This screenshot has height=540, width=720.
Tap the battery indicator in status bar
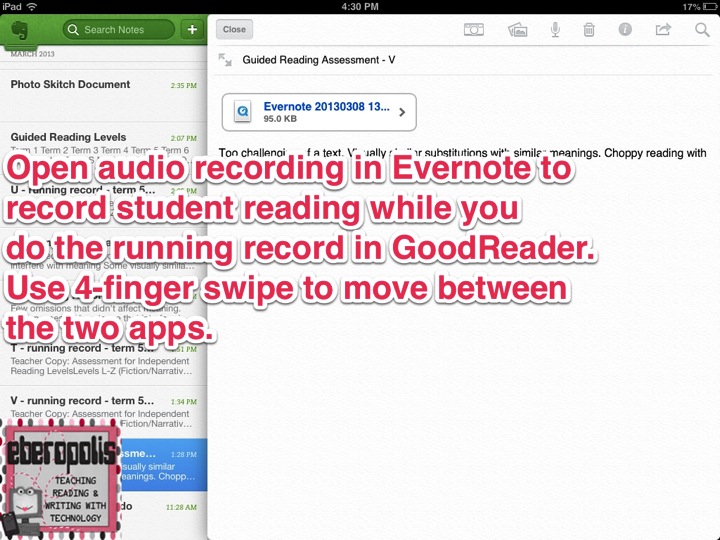click(x=709, y=6)
